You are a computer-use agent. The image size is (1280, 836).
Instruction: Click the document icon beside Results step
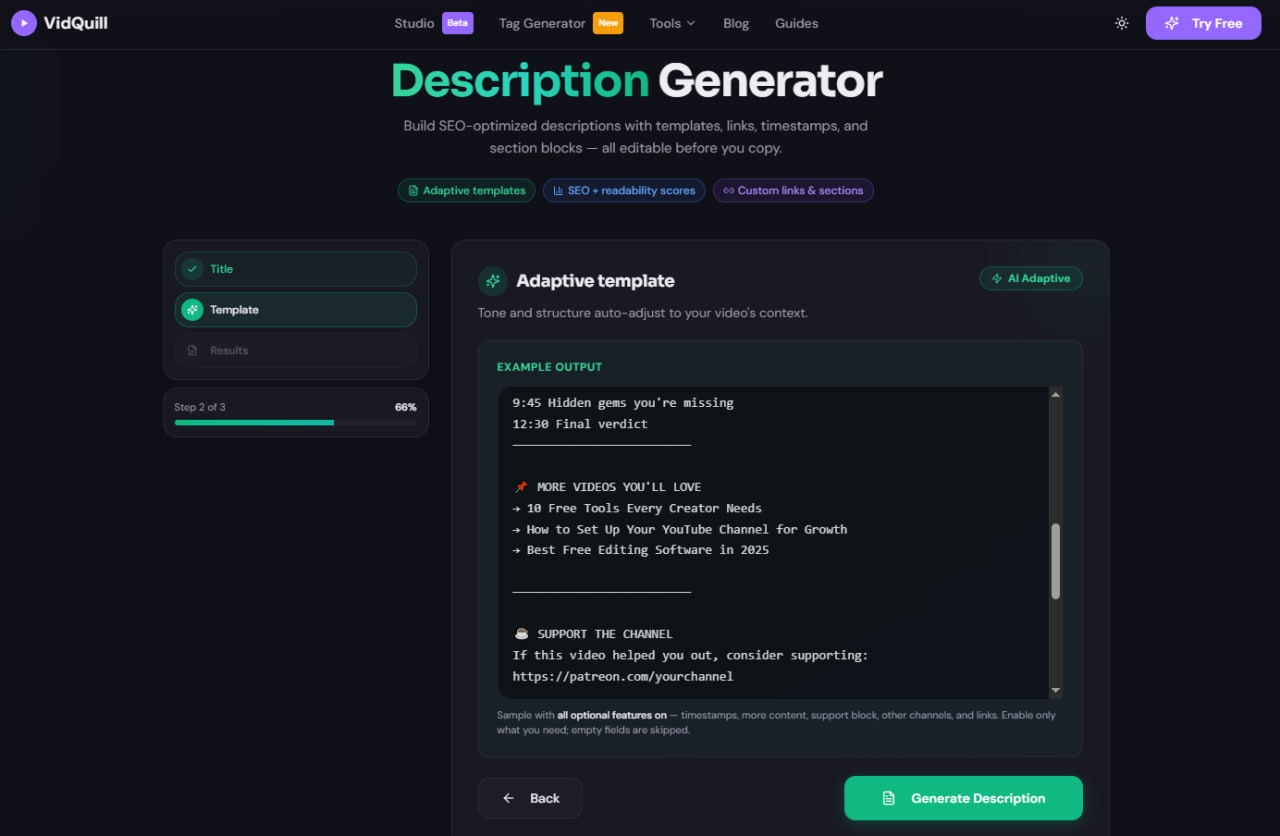click(192, 351)
